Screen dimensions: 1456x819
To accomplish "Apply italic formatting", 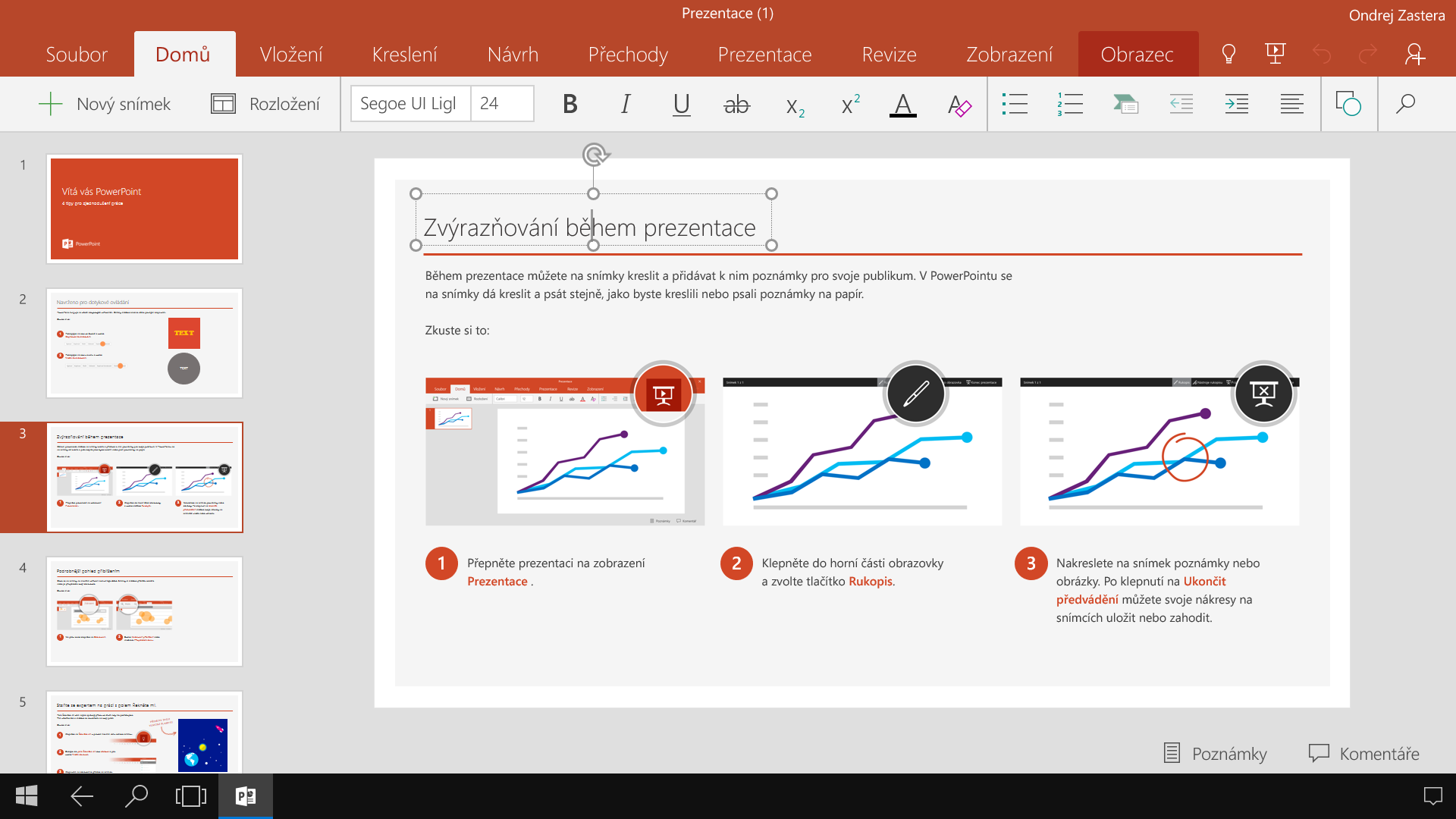I will [624, 104].
